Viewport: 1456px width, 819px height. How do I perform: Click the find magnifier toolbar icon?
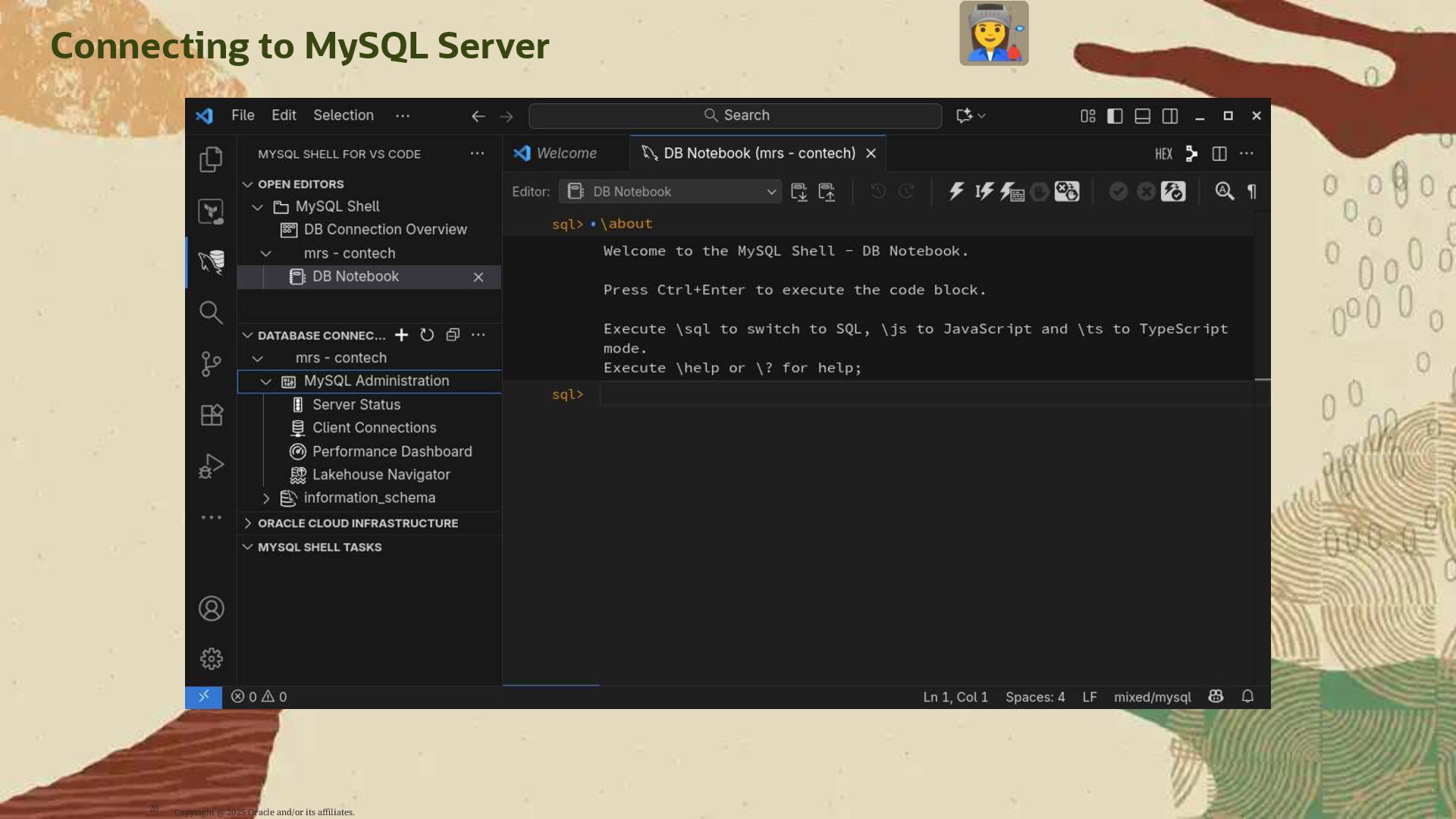1224,192
